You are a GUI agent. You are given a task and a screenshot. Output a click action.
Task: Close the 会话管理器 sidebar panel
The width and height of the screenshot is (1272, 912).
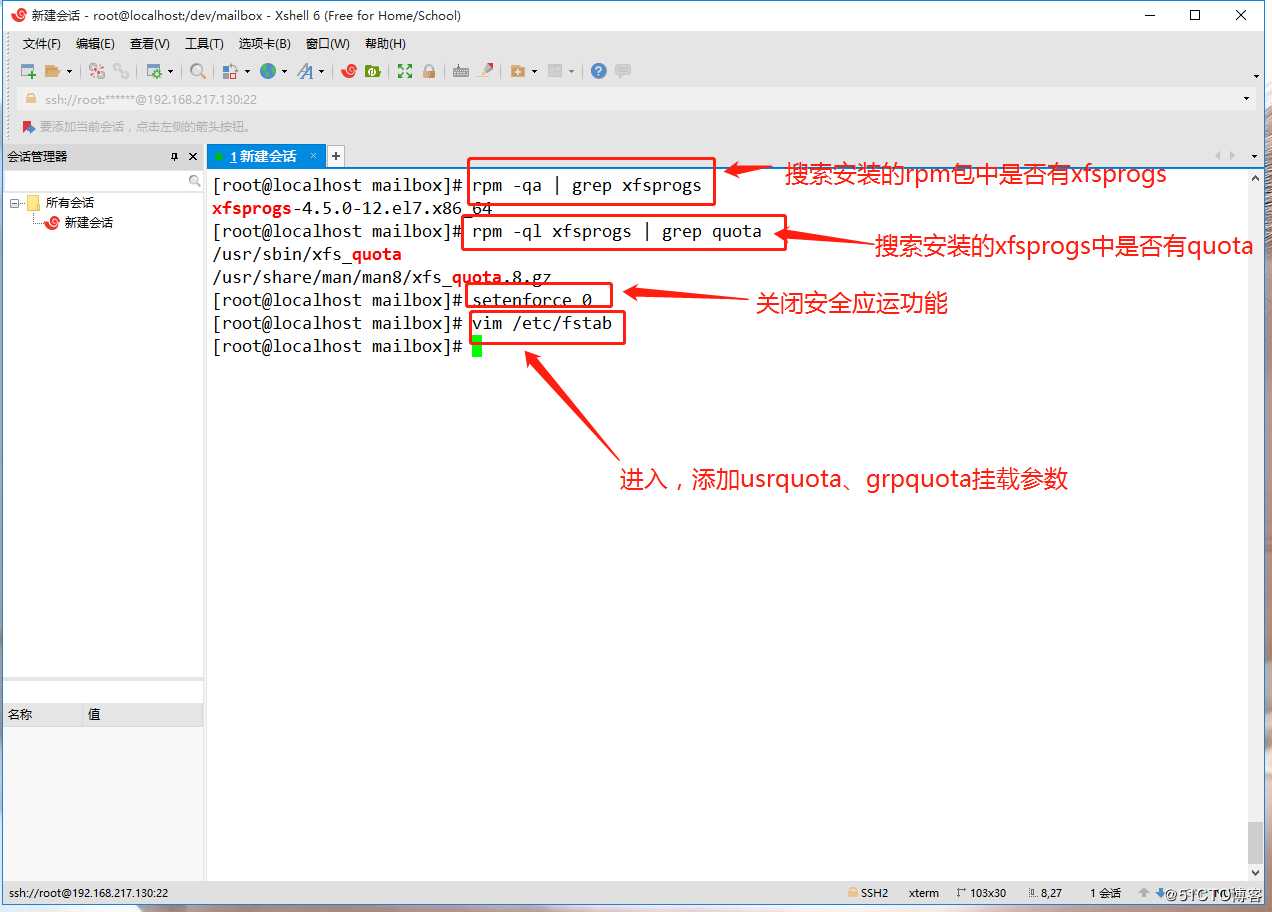tap(195, 156)
